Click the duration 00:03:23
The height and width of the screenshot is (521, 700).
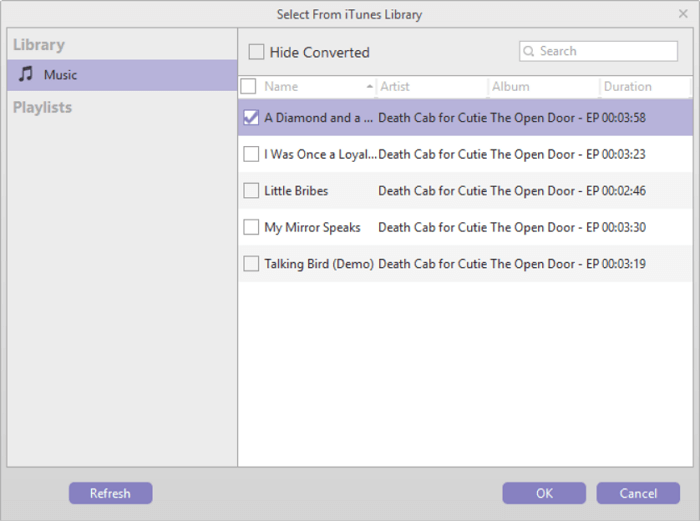click(624, 154)
